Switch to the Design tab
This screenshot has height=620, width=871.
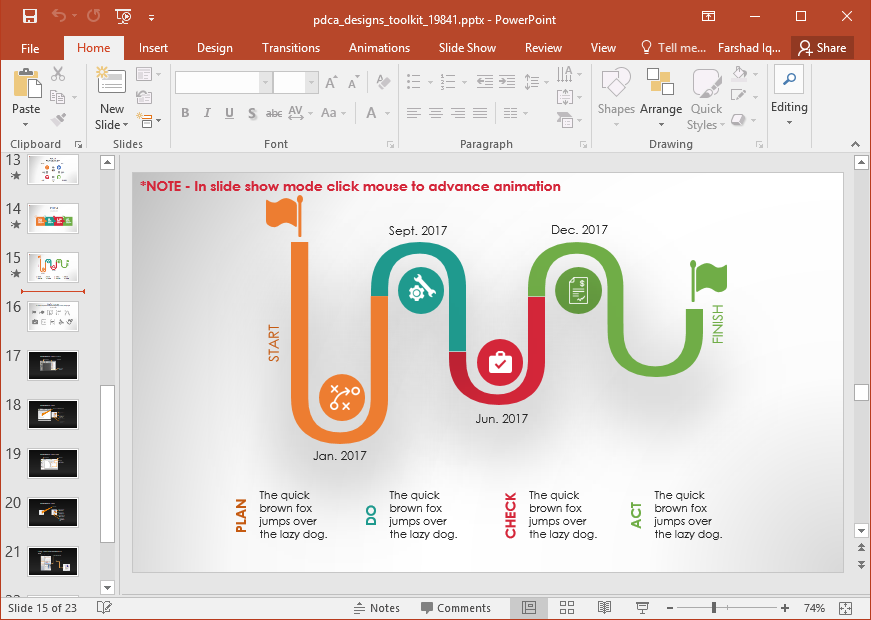coord(214,48)
